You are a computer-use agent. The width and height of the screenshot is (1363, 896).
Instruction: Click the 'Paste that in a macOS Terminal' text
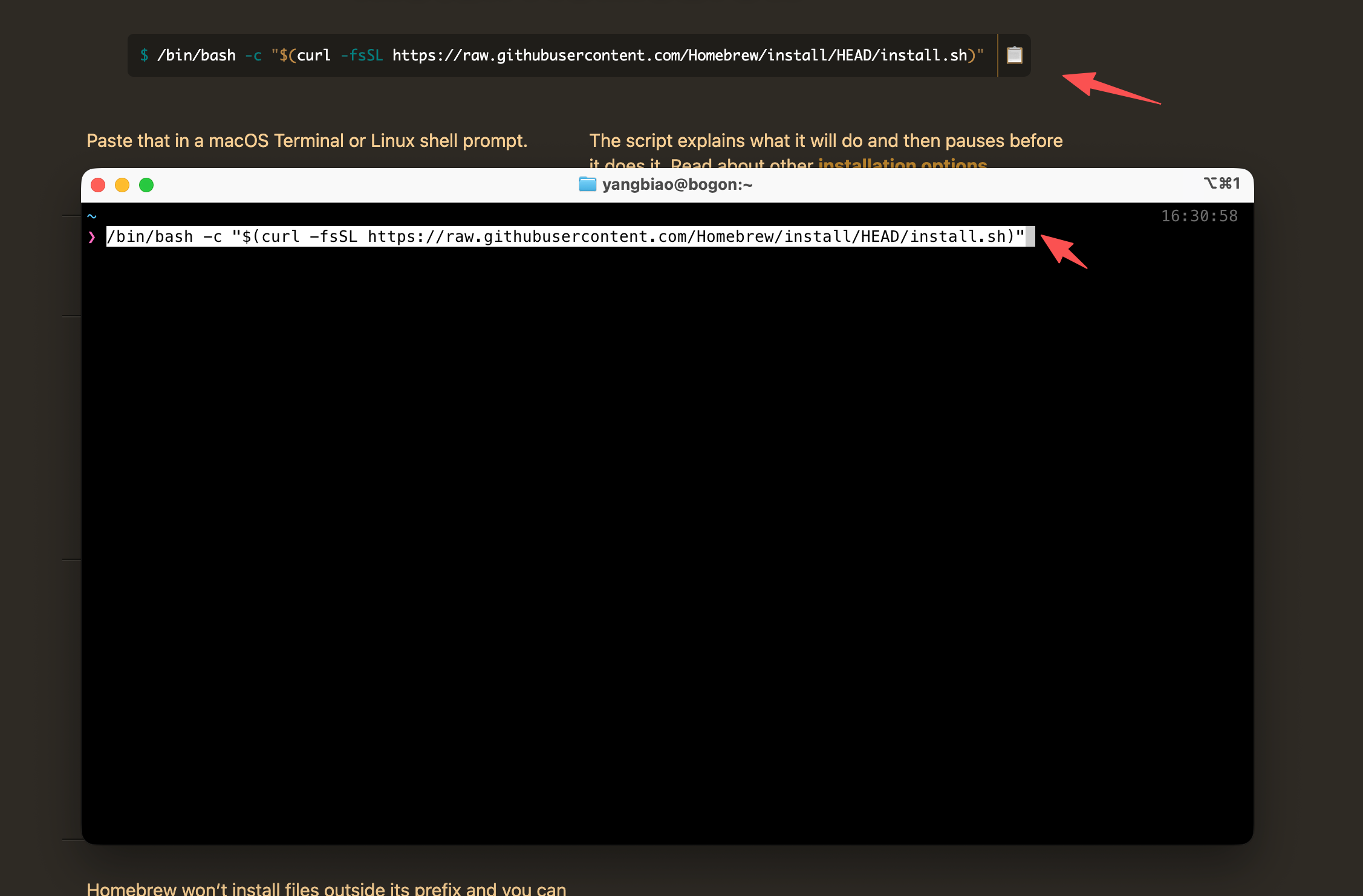coord(307,141)
